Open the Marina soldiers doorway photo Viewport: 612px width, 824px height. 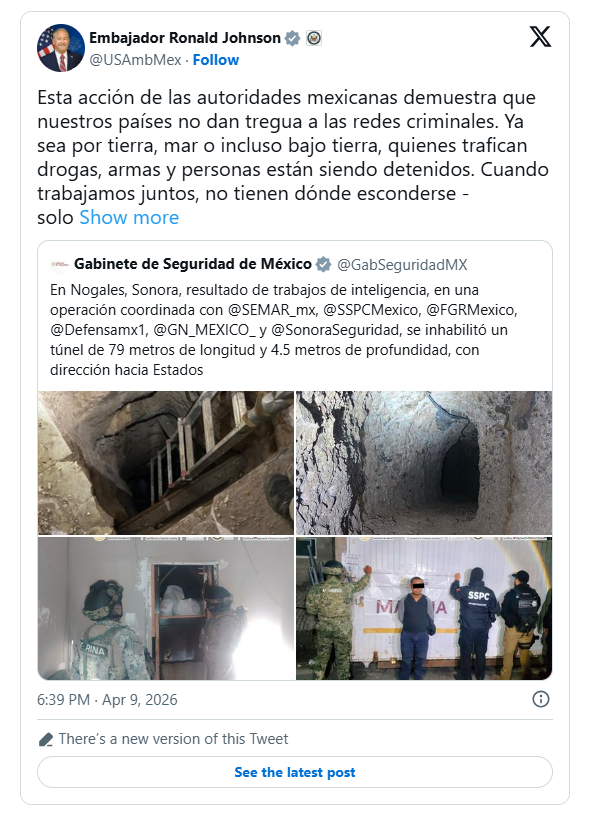(x=165, y=608)
